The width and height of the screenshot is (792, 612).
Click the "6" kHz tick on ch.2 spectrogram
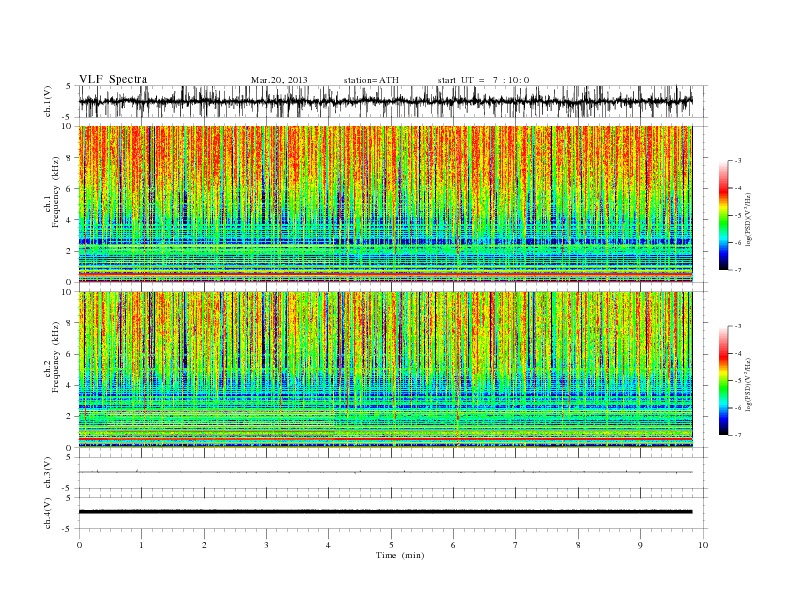click(x=70, y=354)
